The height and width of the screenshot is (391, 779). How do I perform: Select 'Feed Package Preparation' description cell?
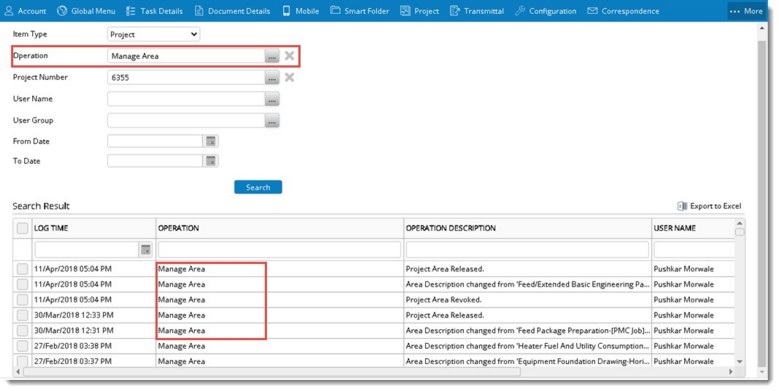pyautogui.click(x=528, y=330)
